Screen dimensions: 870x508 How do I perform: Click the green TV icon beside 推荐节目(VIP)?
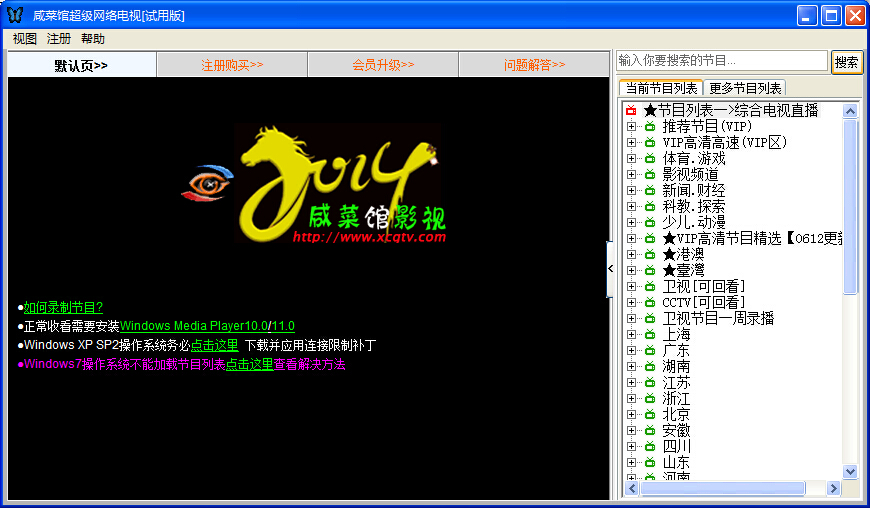point(649,127)
